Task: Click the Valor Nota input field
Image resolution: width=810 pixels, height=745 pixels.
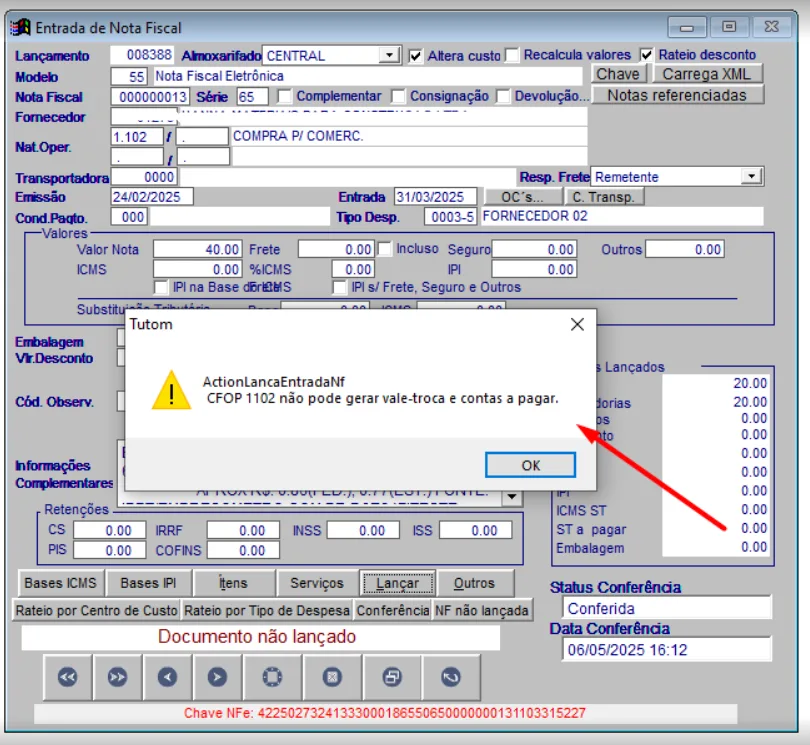Action: tap(198, 249)
